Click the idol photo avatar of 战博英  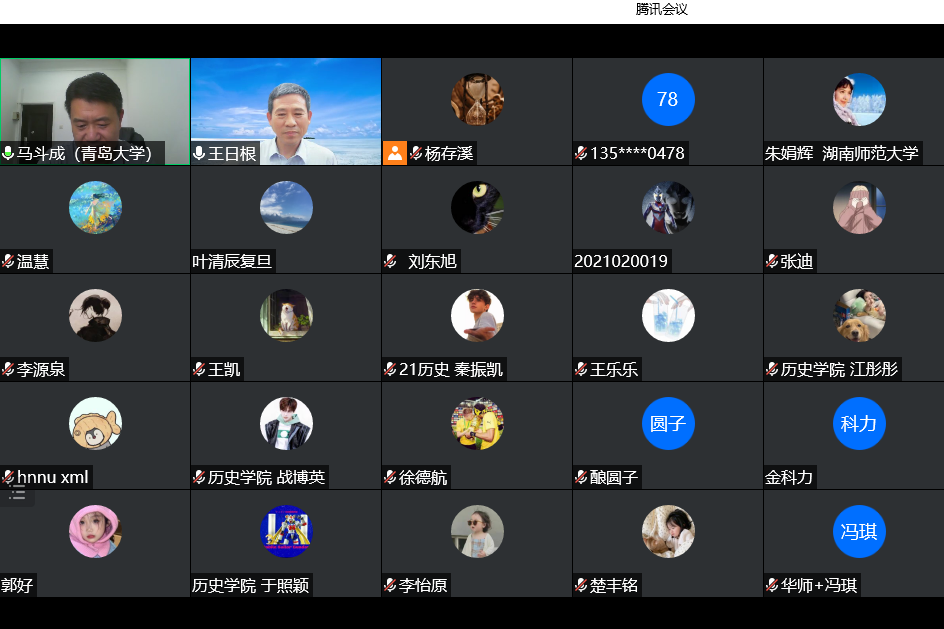(286, 423)
